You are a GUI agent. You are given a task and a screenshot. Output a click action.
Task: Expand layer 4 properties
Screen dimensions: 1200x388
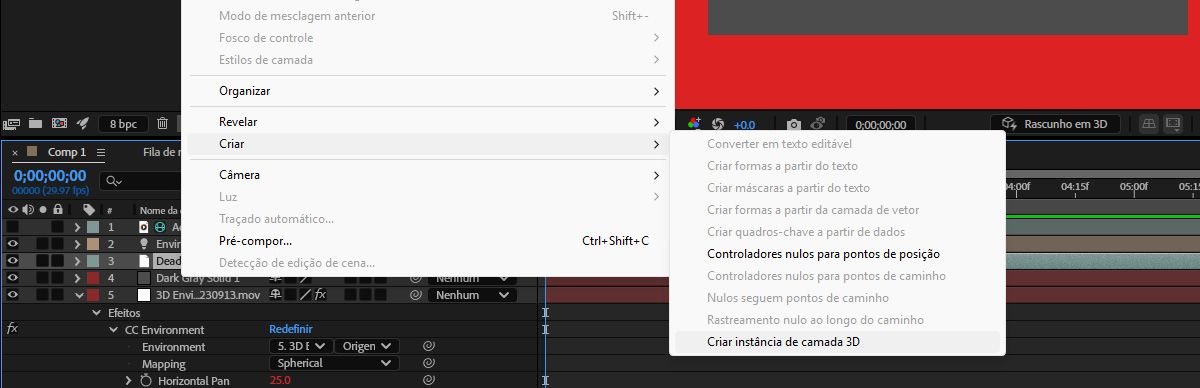[77, 278]
